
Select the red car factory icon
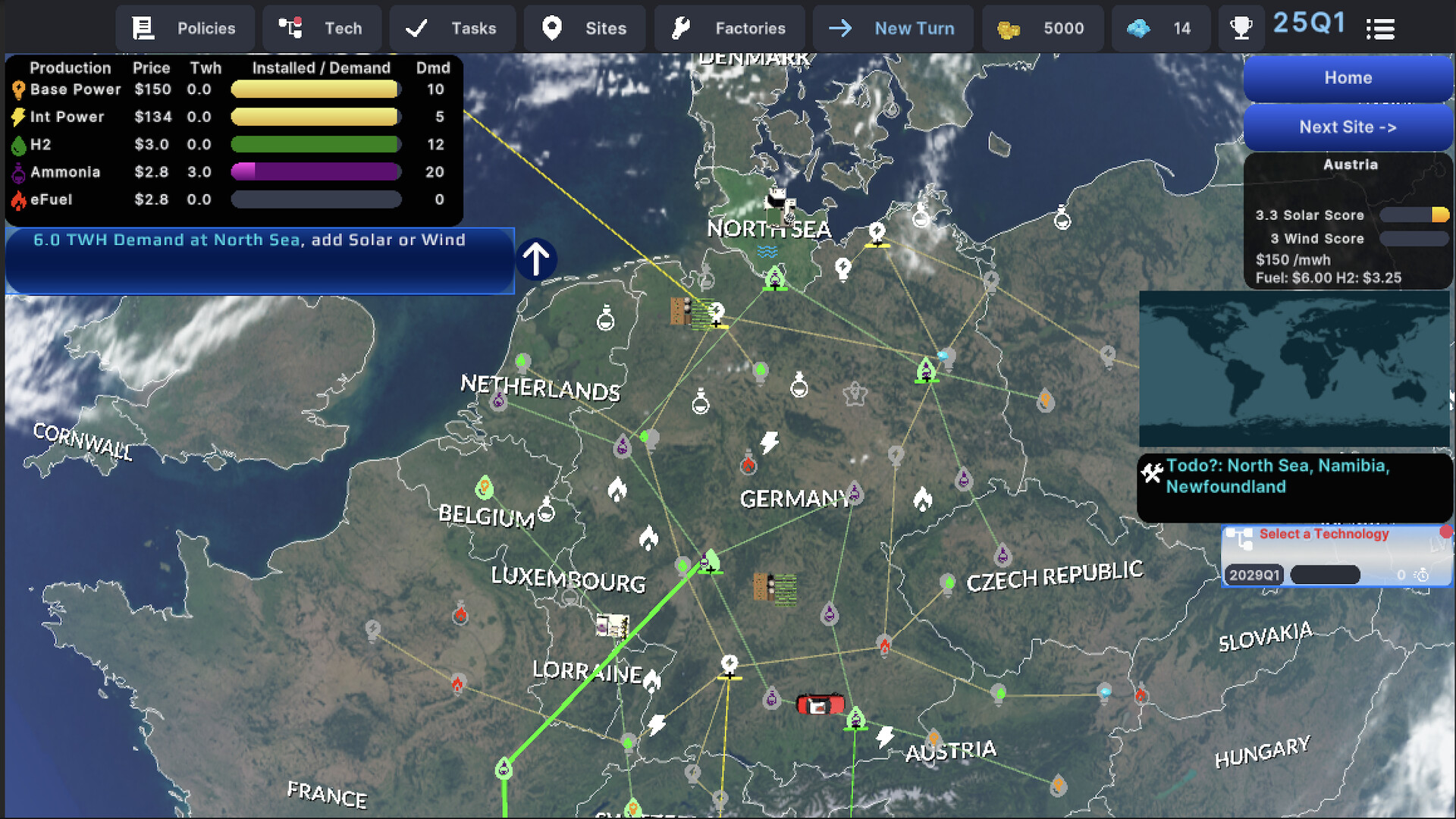tap(820, 704)
